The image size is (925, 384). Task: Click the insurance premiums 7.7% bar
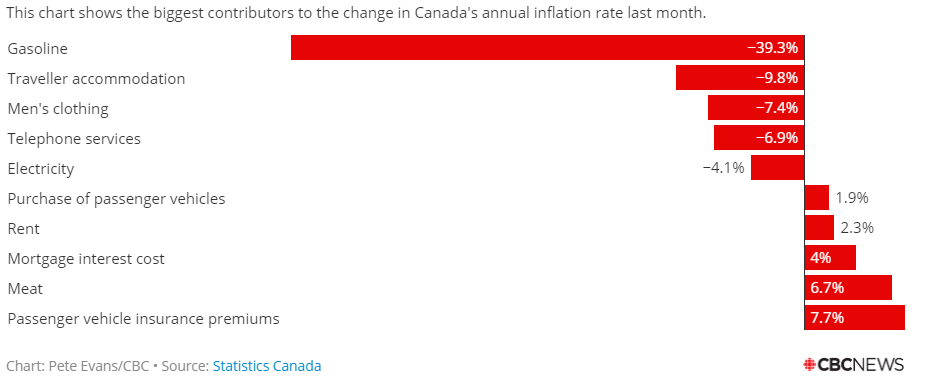coord(855,319)
